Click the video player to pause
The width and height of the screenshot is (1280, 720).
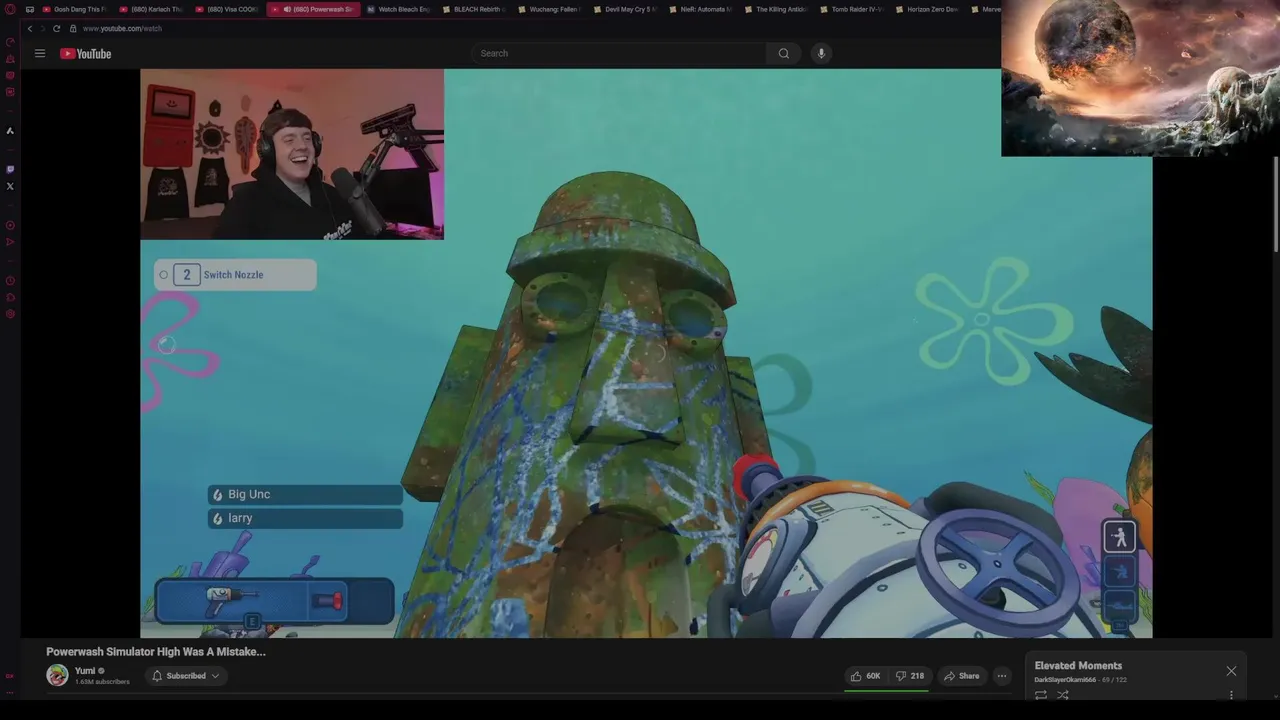click(x=646, y=353)
